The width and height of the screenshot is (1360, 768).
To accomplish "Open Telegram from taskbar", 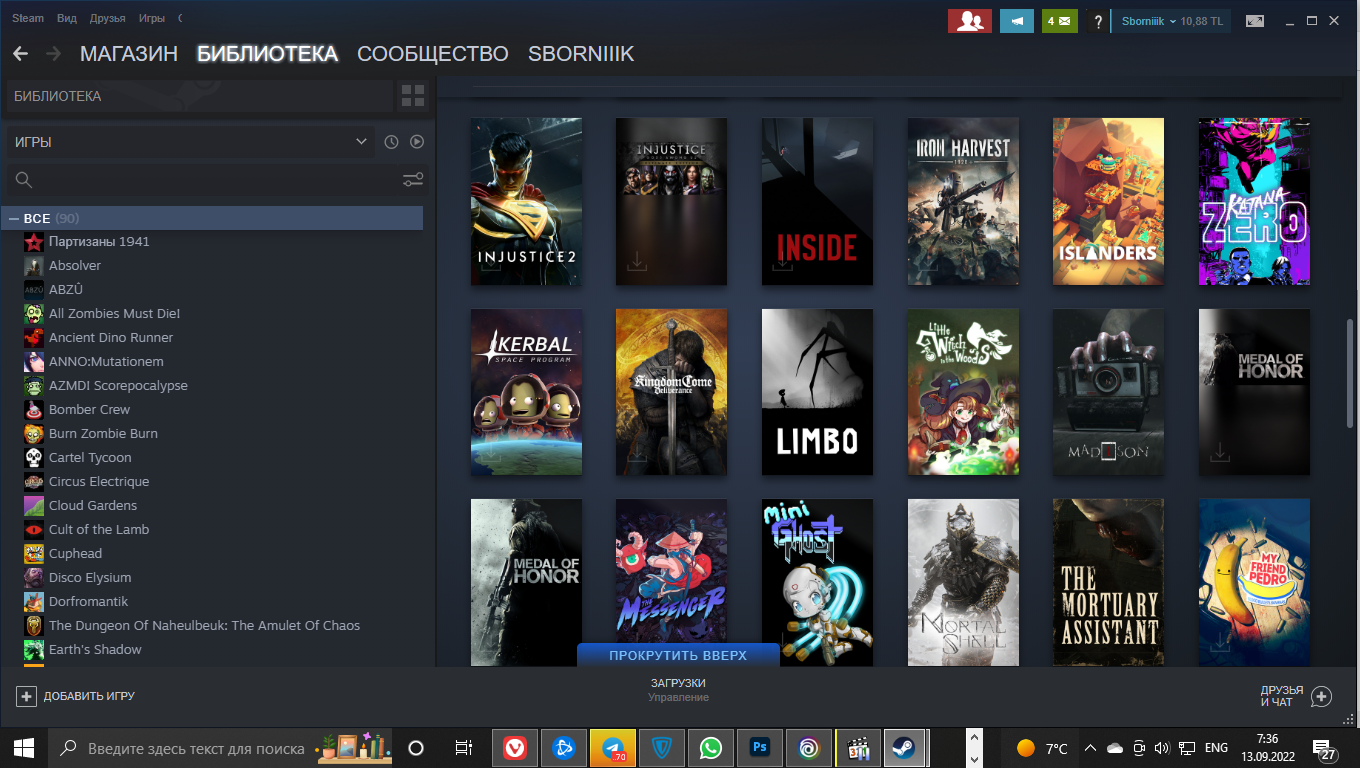I will tap(613, 748).
